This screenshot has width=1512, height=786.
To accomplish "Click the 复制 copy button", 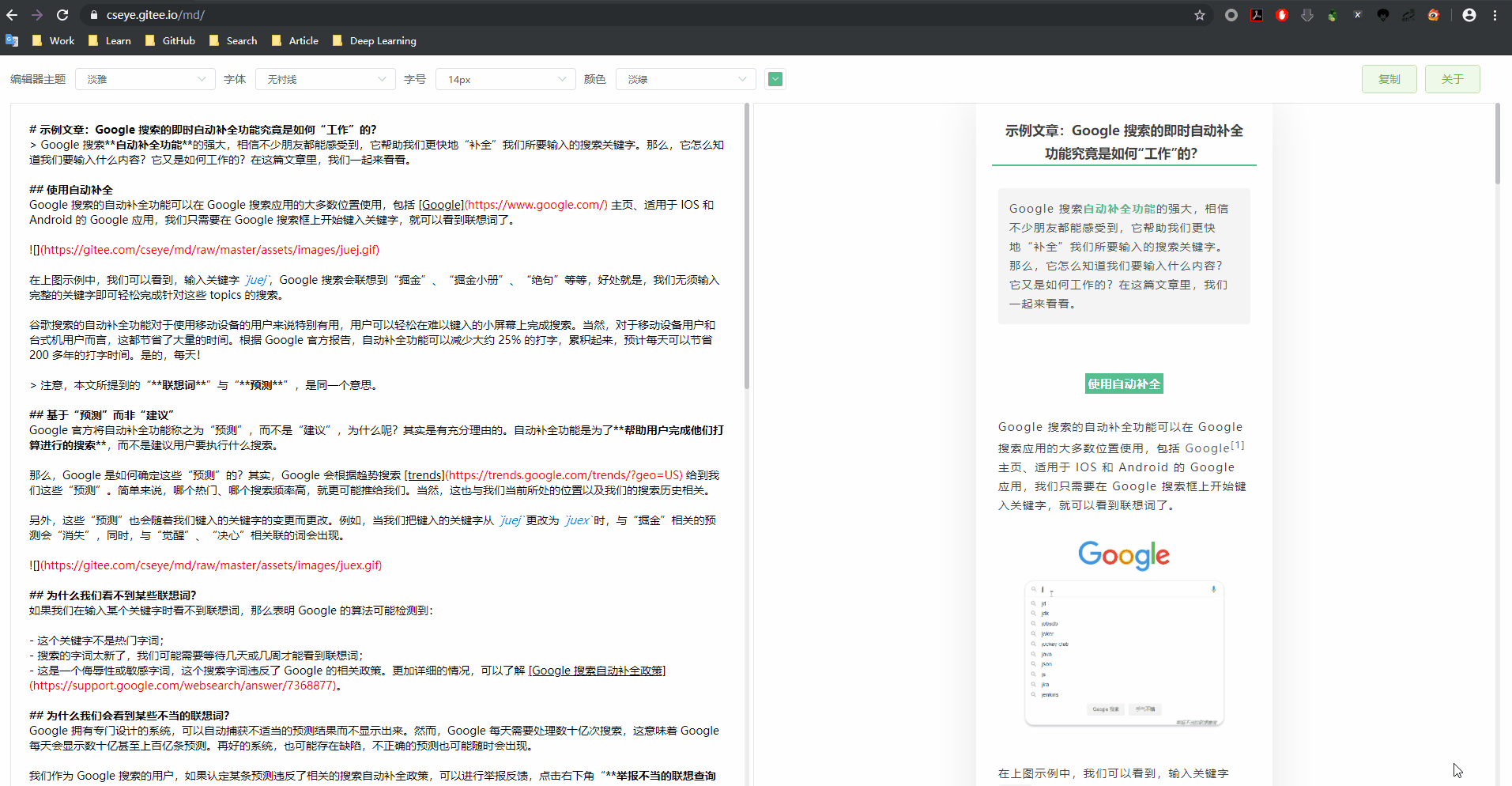I will click(x=1389, y=79).
